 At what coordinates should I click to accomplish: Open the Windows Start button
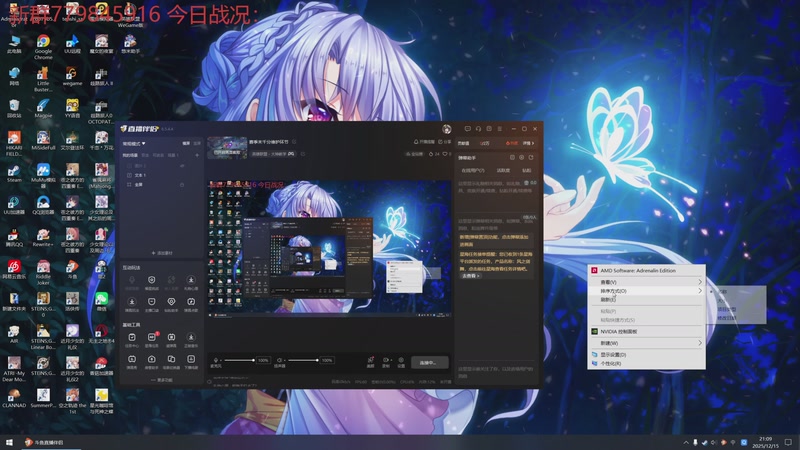[x=9, y=442]
